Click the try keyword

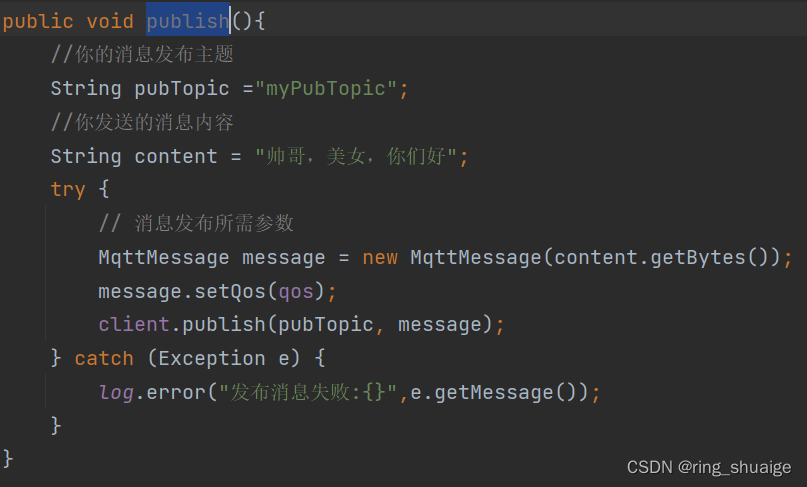[x=68, y=189]
